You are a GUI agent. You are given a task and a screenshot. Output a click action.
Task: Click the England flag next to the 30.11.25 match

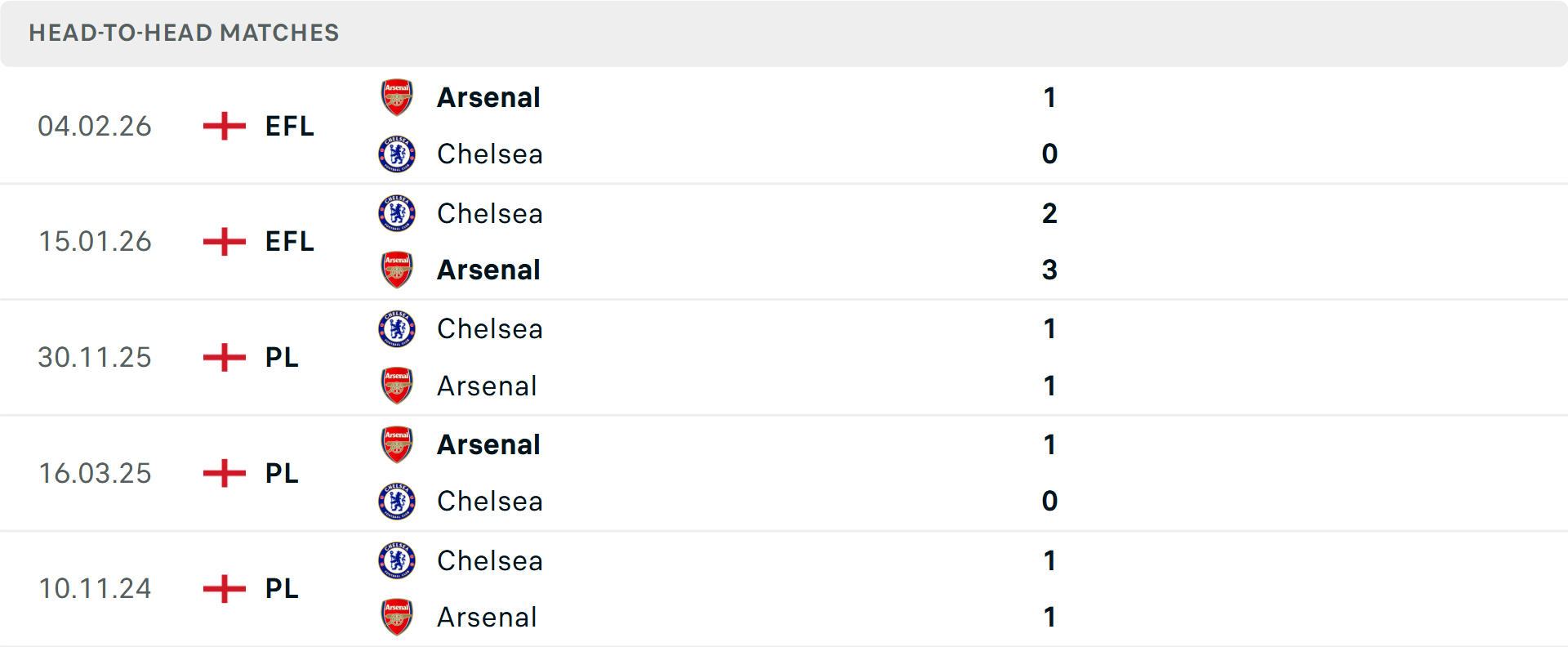tap(222, 357)
